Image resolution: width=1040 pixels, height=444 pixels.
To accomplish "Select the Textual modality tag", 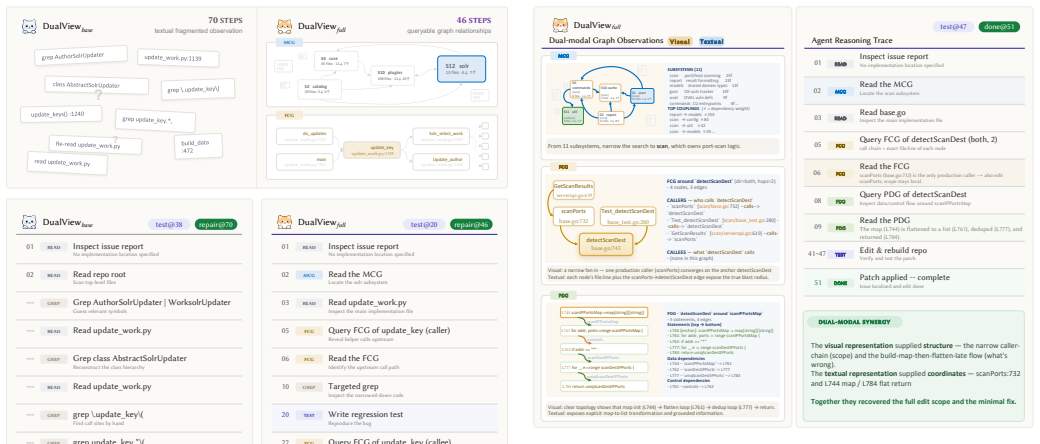I will pyautogui.click(x=712, y=41).
